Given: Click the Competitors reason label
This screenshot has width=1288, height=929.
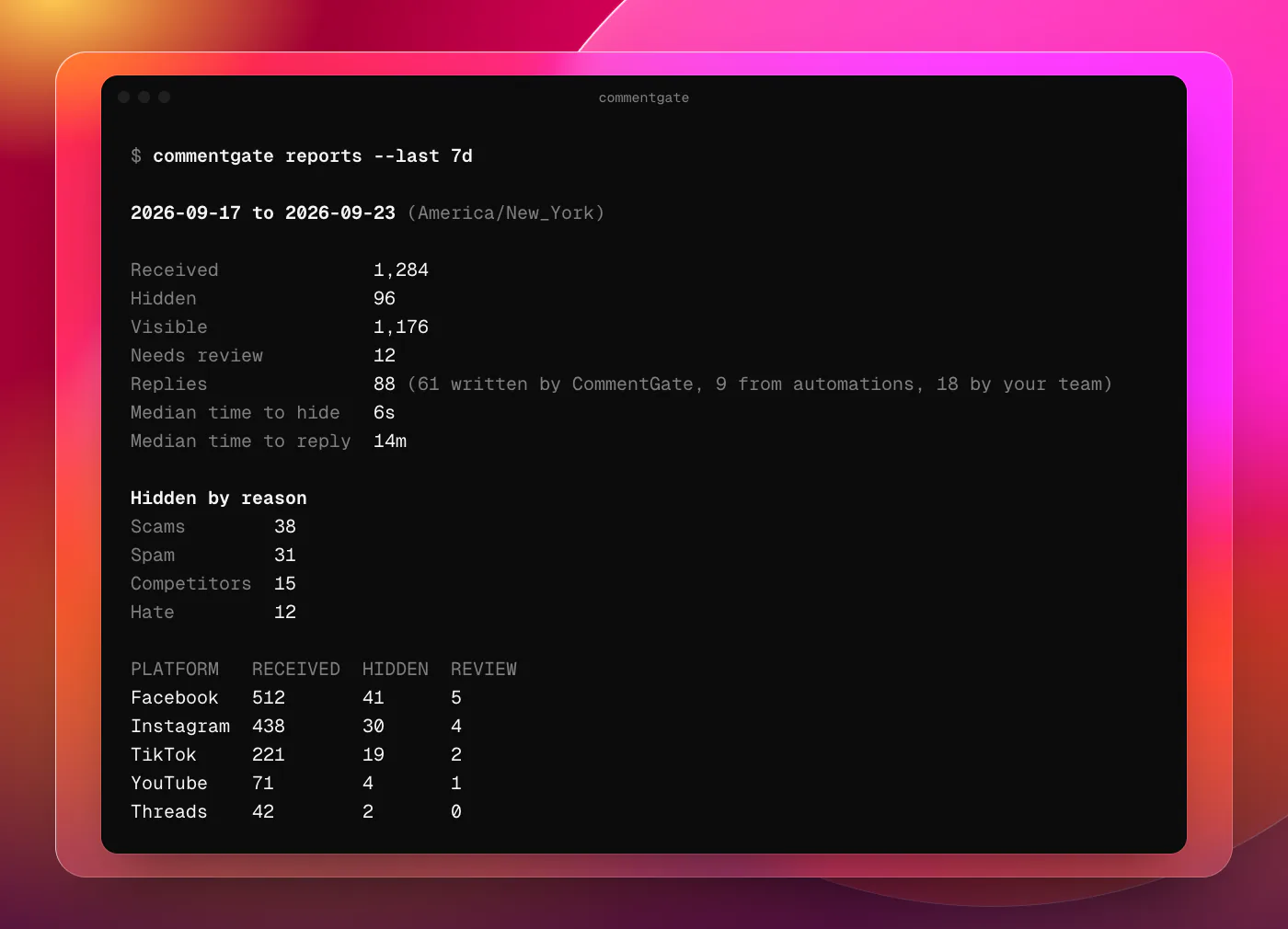Looking at the screenshot, I should pyautogui.click(x=191, y=584).
